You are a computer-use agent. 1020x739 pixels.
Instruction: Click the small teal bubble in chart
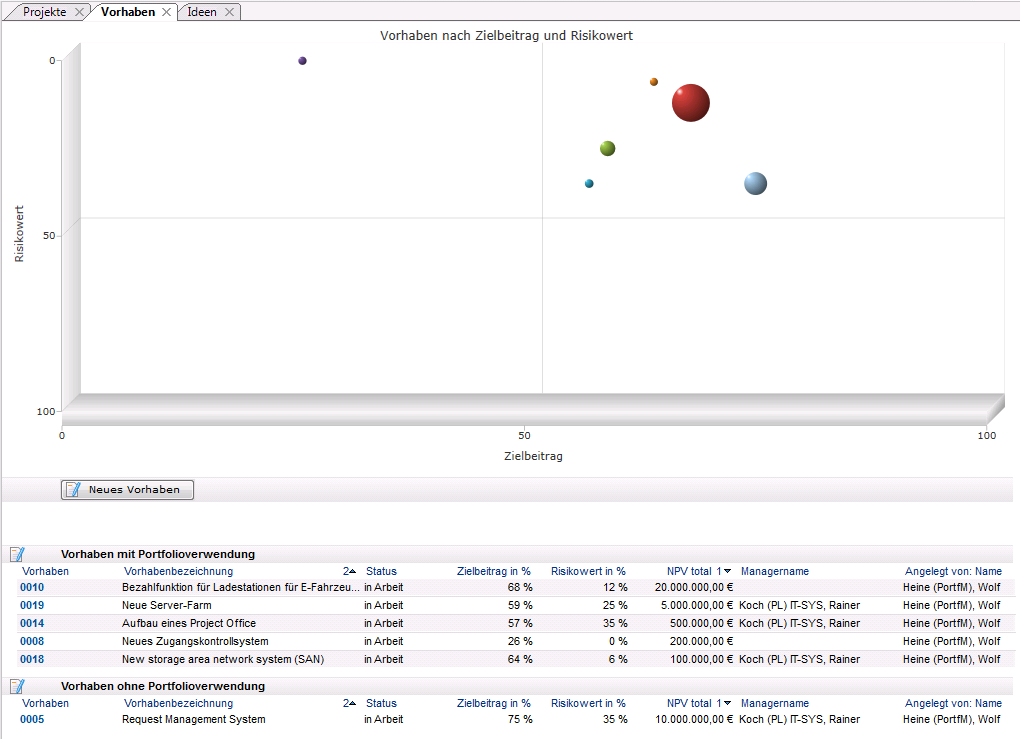589,183
